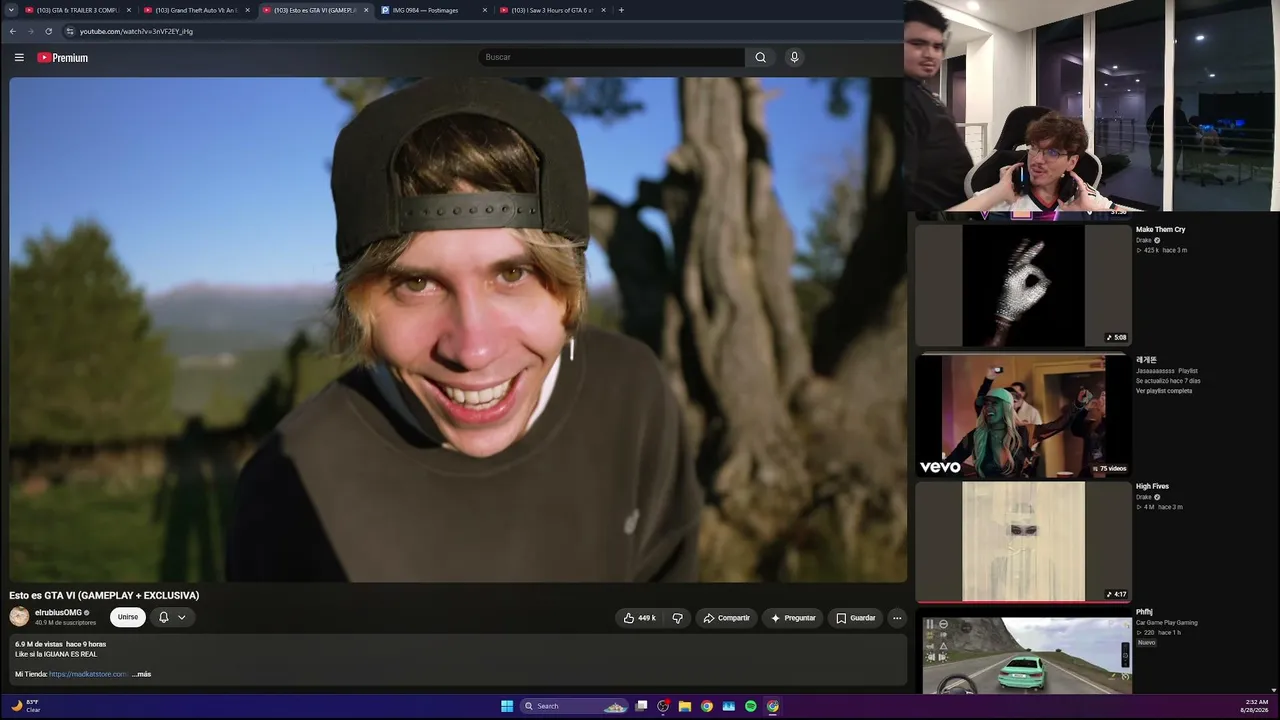Click '40.9 M de suscriptores' subscriber count
Screen dimensions: 1280x720
click(x=66, y=623)
